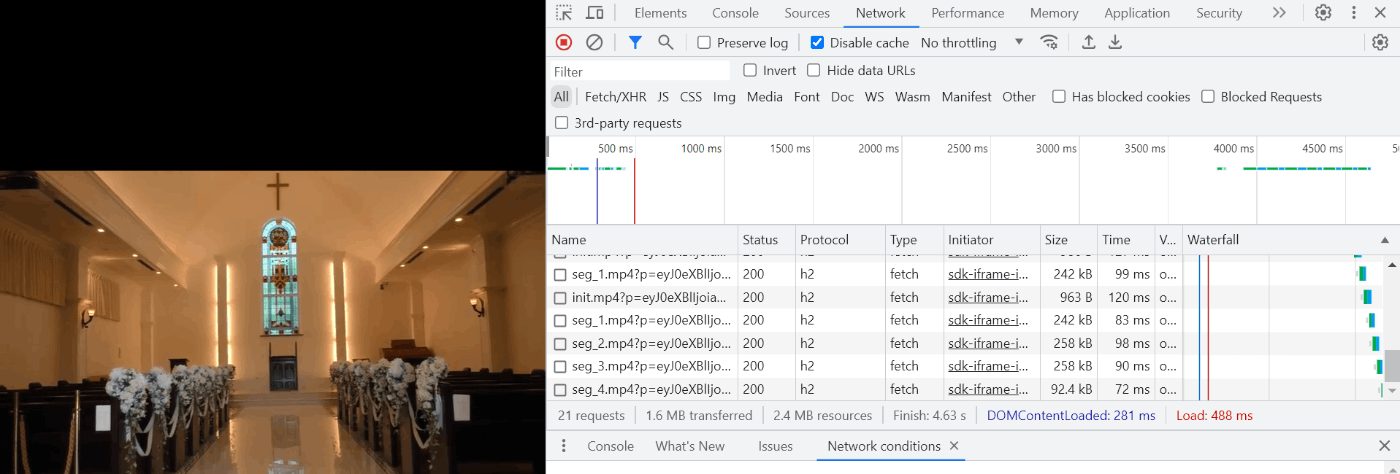Filter requests by WS type

[x=874, y=97]
